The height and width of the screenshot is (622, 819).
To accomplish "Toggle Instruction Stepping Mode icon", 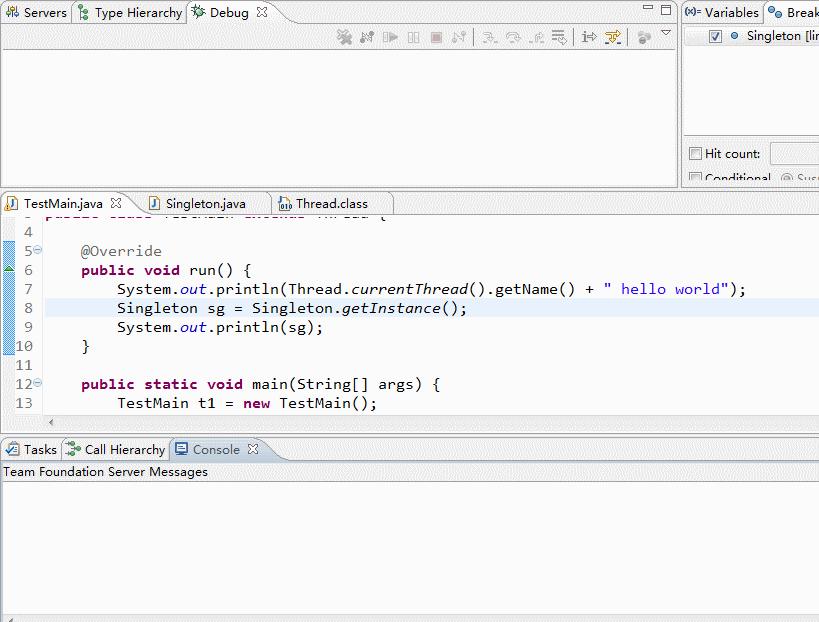I will (589, 37).
